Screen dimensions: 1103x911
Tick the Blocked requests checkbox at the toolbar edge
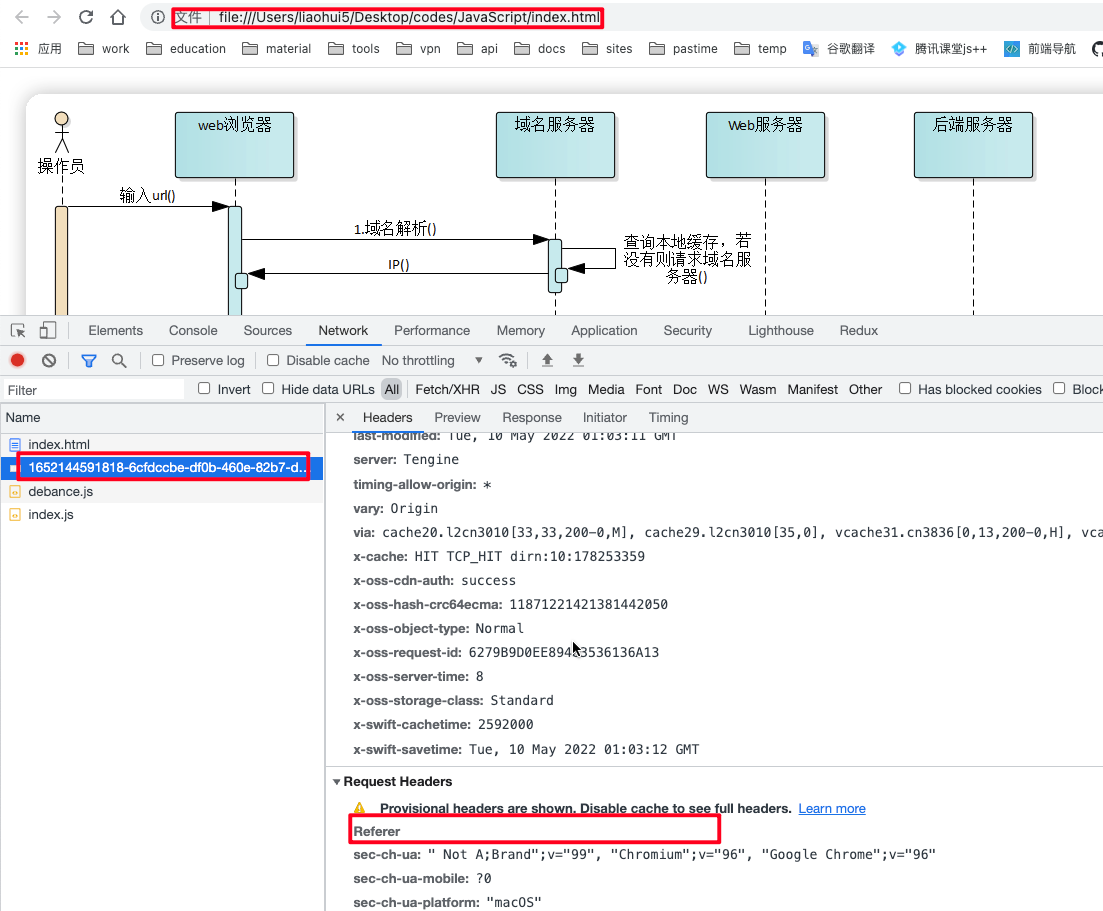pyautogui.click(x=1059, y=388)
